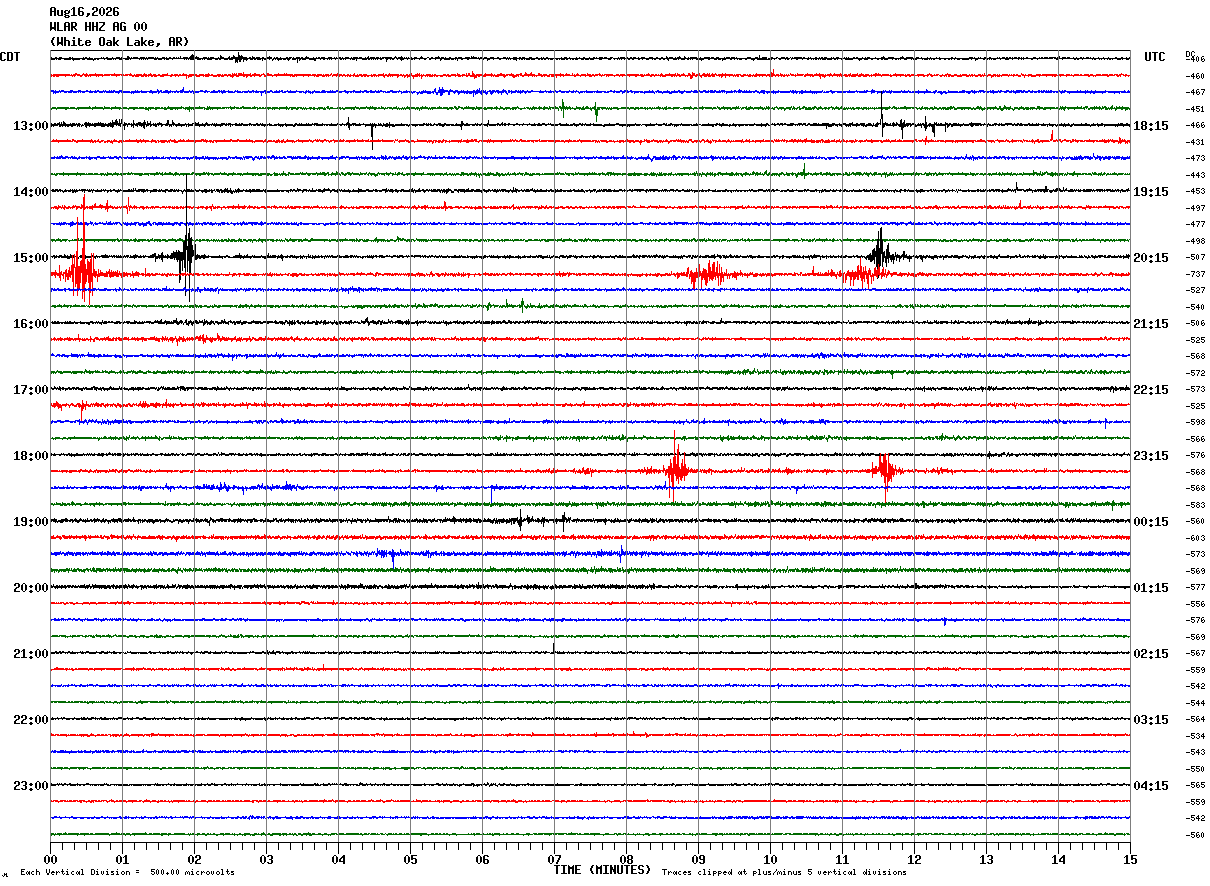Viewport: 1210px width, 886px height.
Task: Click the '18:15' UTC time label
Action: [x=1151, y=126]
